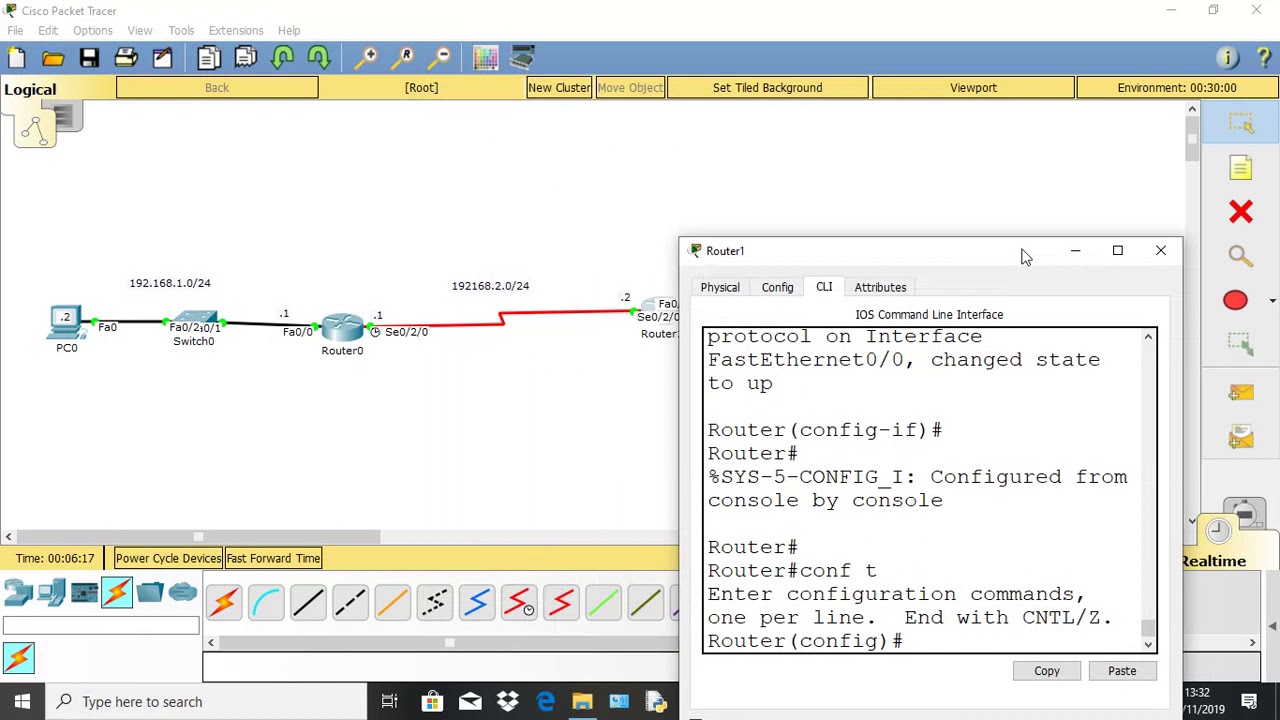Open the Attributes tab in Router1

click(x=880, y=287)
